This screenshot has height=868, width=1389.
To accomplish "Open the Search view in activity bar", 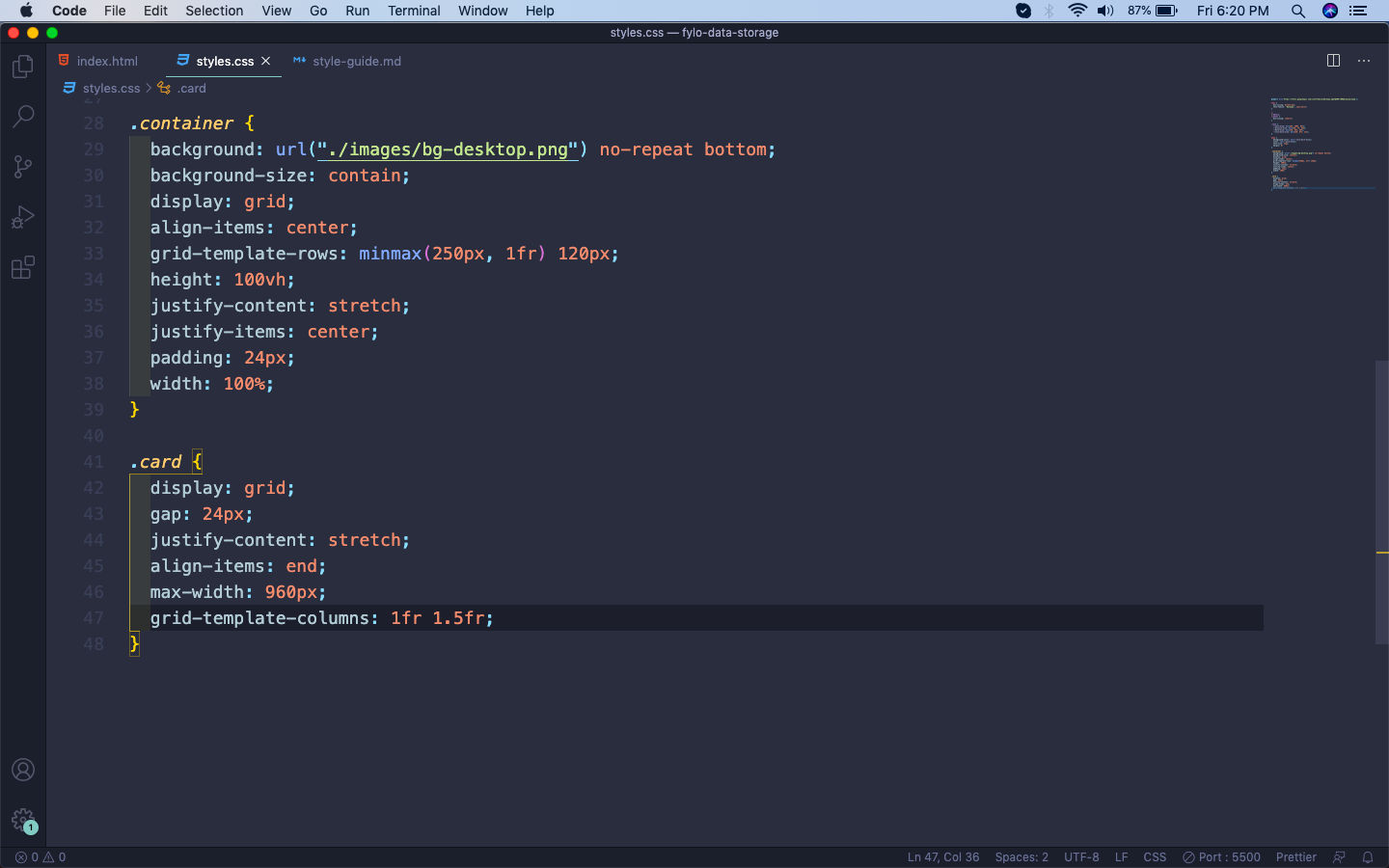I will coord(23,117).
